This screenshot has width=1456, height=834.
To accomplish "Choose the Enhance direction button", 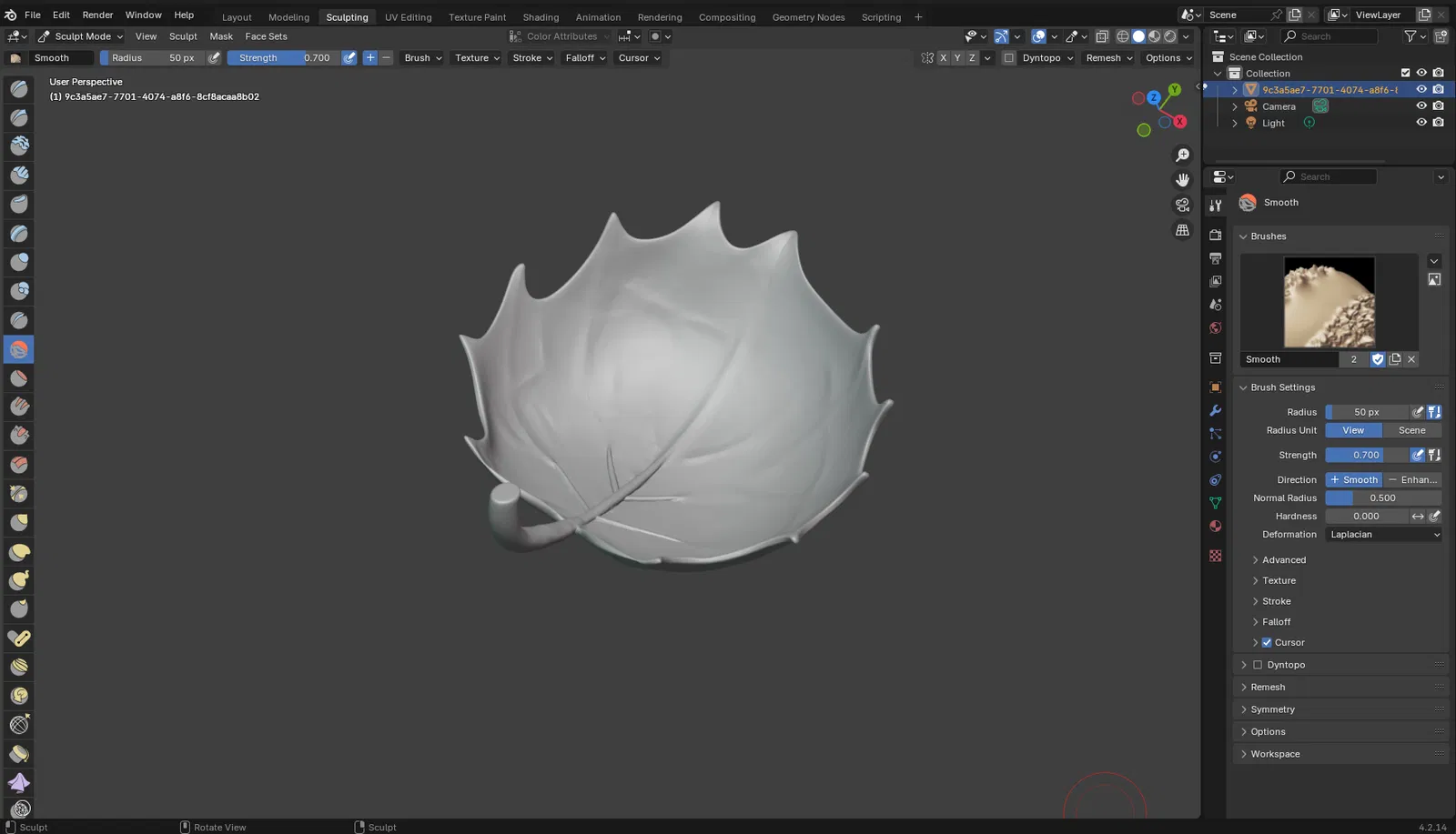I will (1412, 479).
